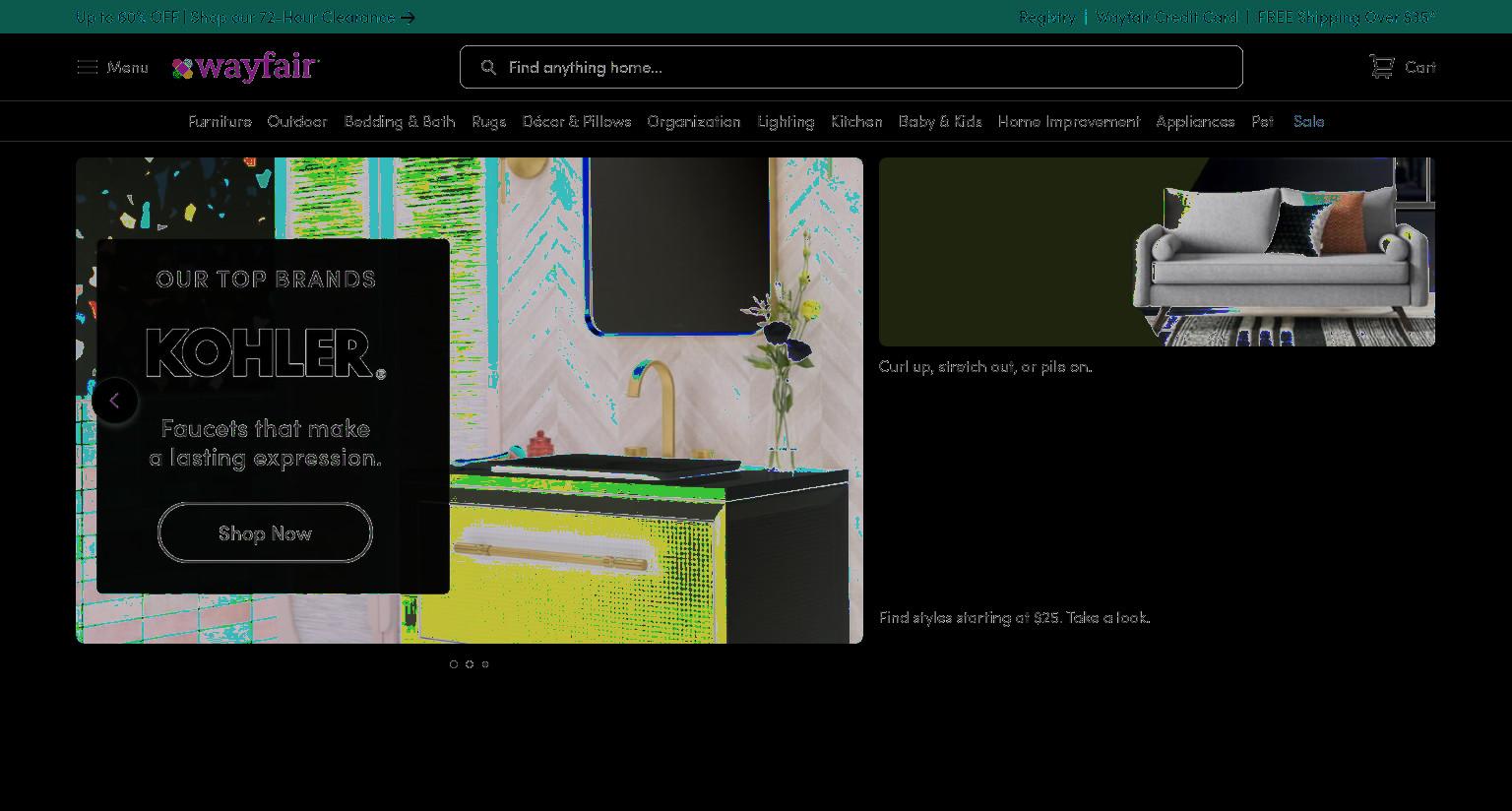
Task: Click the search magnifier icon
Action: coord(488,67)
